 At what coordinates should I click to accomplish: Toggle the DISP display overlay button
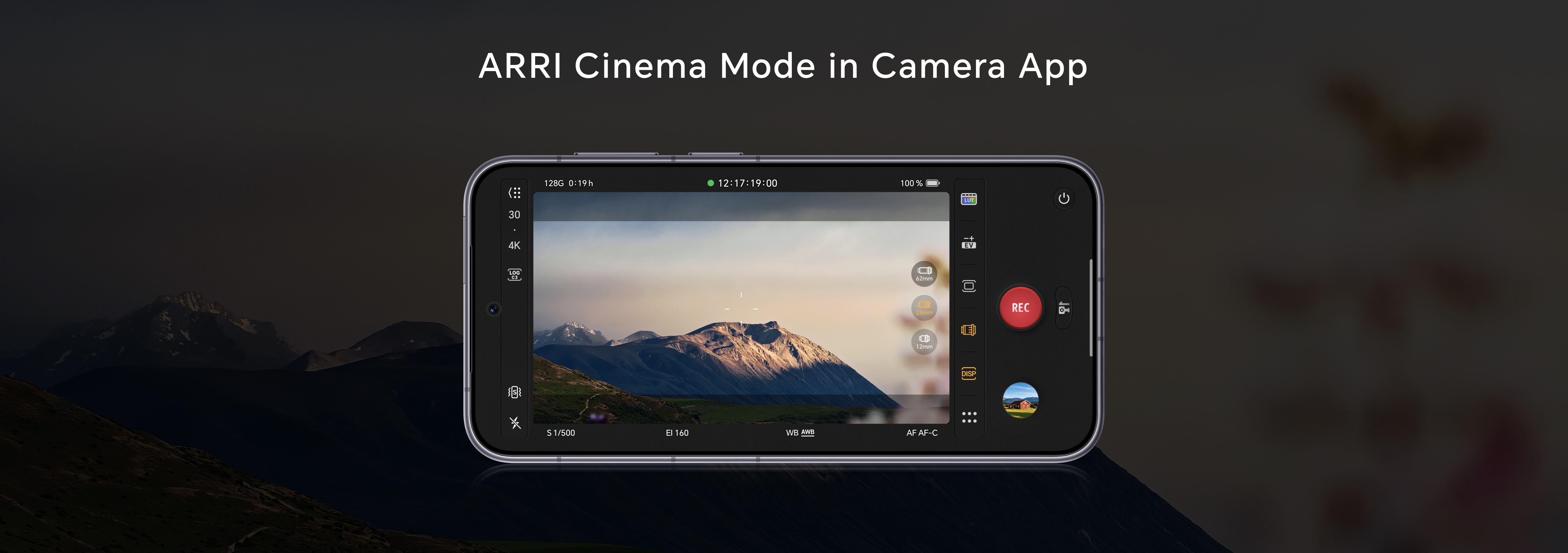968,373
